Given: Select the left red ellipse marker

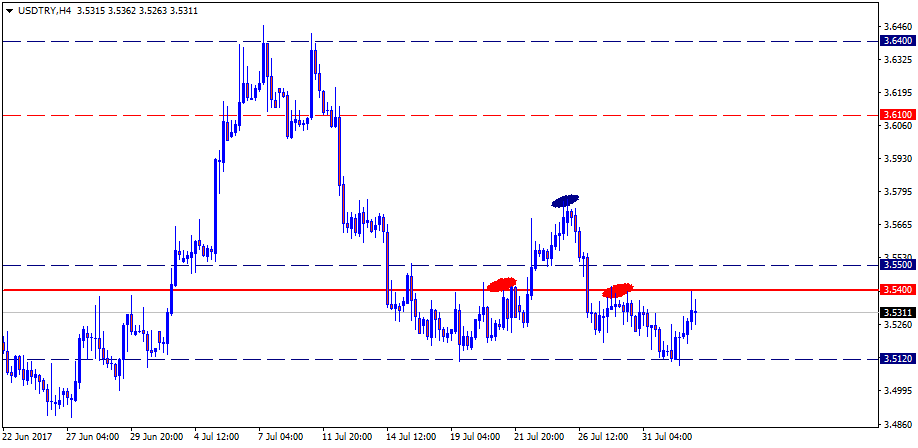Looking at the screenshot, I should 501,284.
